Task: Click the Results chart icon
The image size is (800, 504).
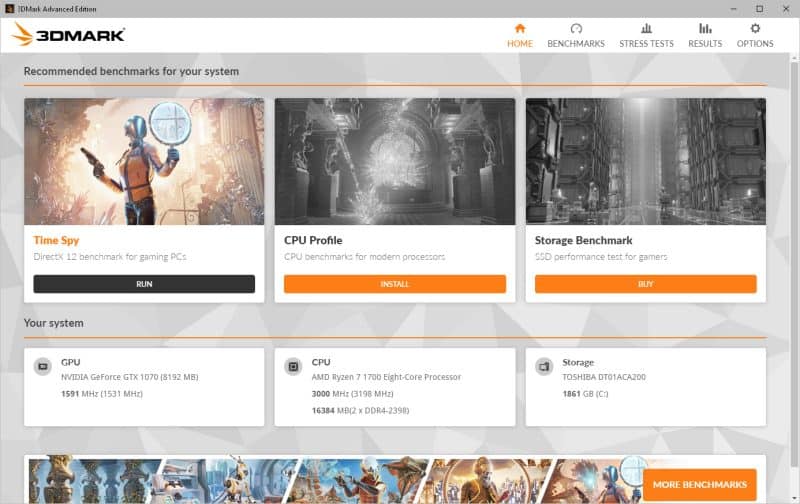Action: 705,28
